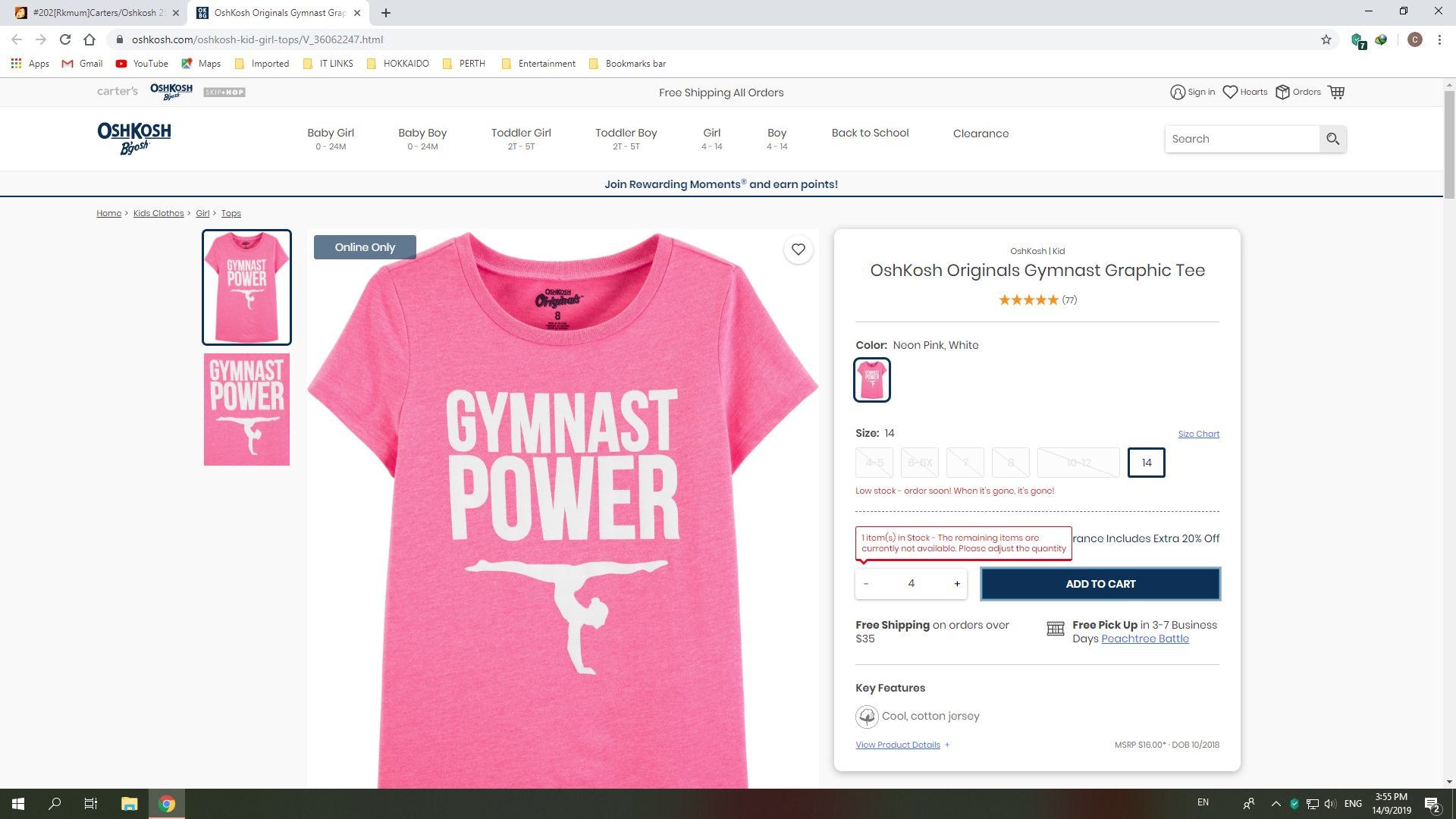Go to Tops breadcrumb
The width and height of the screenshot is (1456, 819).
pos(231,213)
